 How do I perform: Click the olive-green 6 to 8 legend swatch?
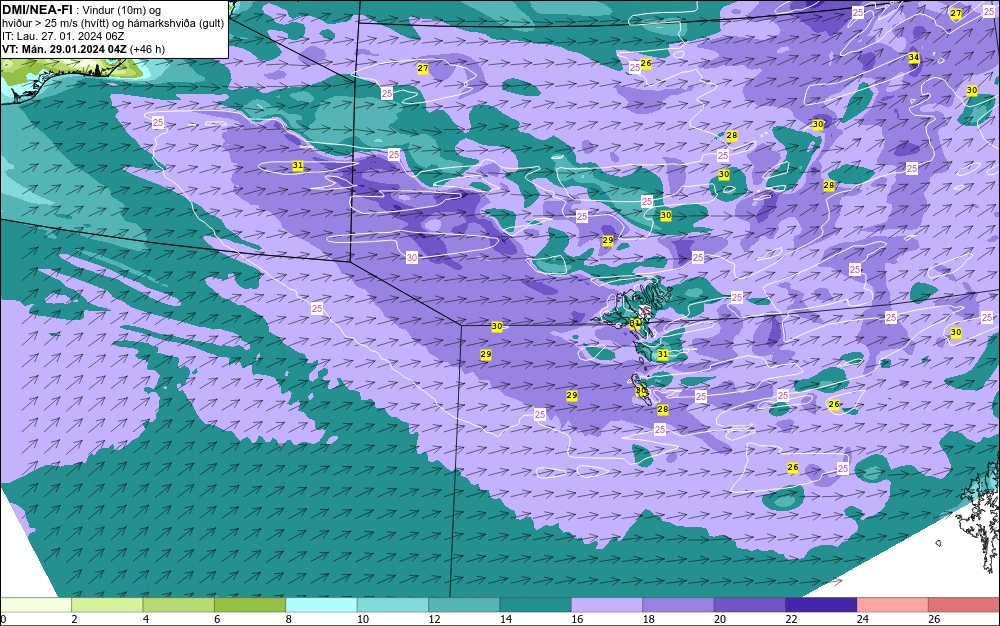coord(250,605)
